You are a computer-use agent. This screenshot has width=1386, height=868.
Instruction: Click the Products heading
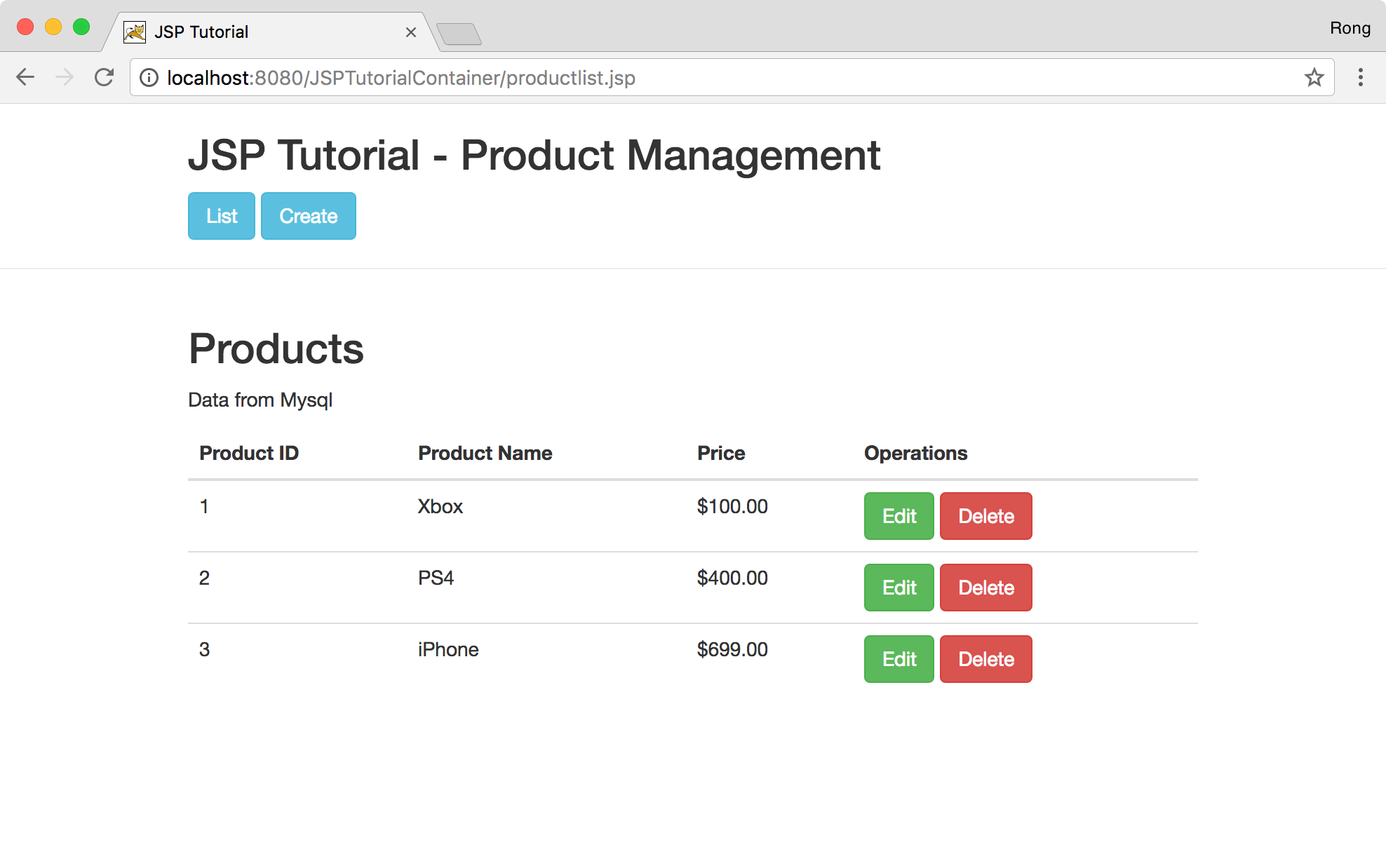(x=276, y=348)
